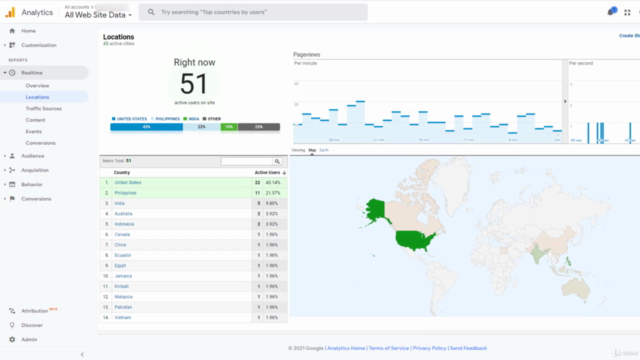
Task: Click the blue United States bar segment
Action: (x=147, y=127)
